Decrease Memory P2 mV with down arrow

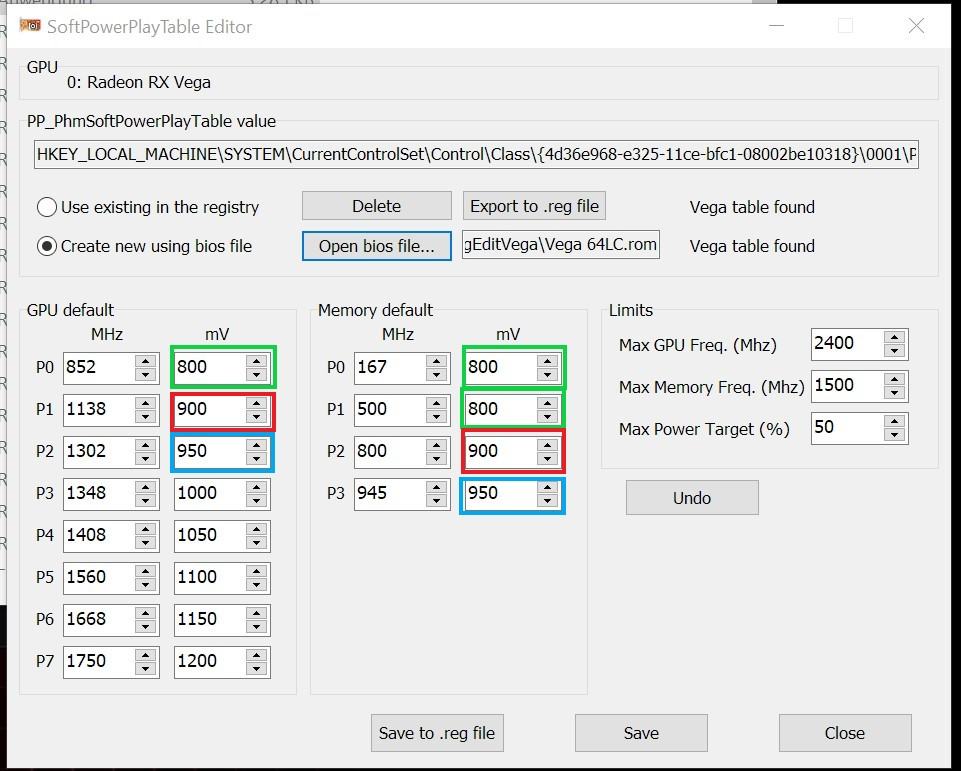coord(547,458)
